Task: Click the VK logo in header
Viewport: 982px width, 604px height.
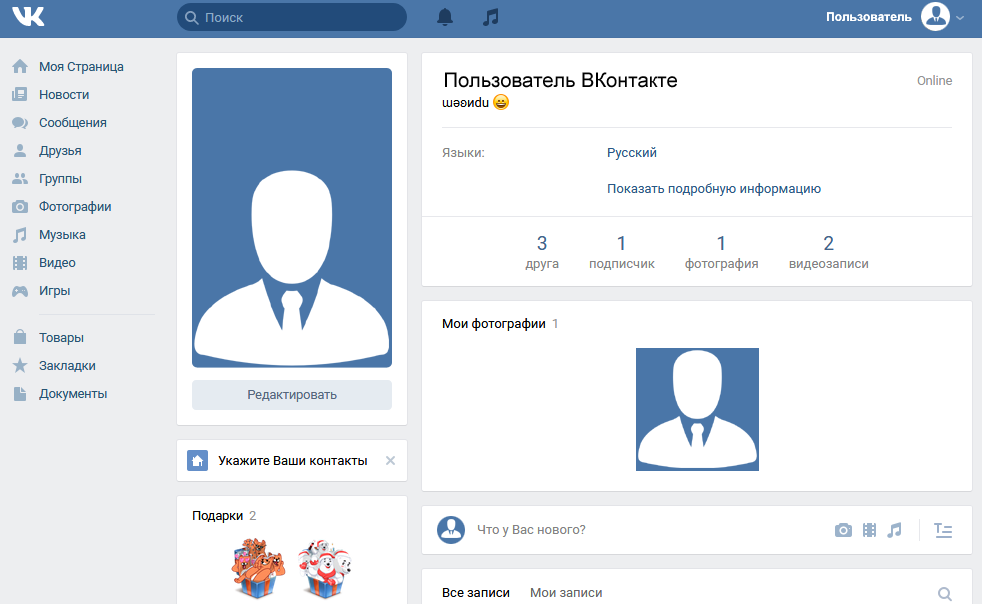Action: tap(28, 17)
